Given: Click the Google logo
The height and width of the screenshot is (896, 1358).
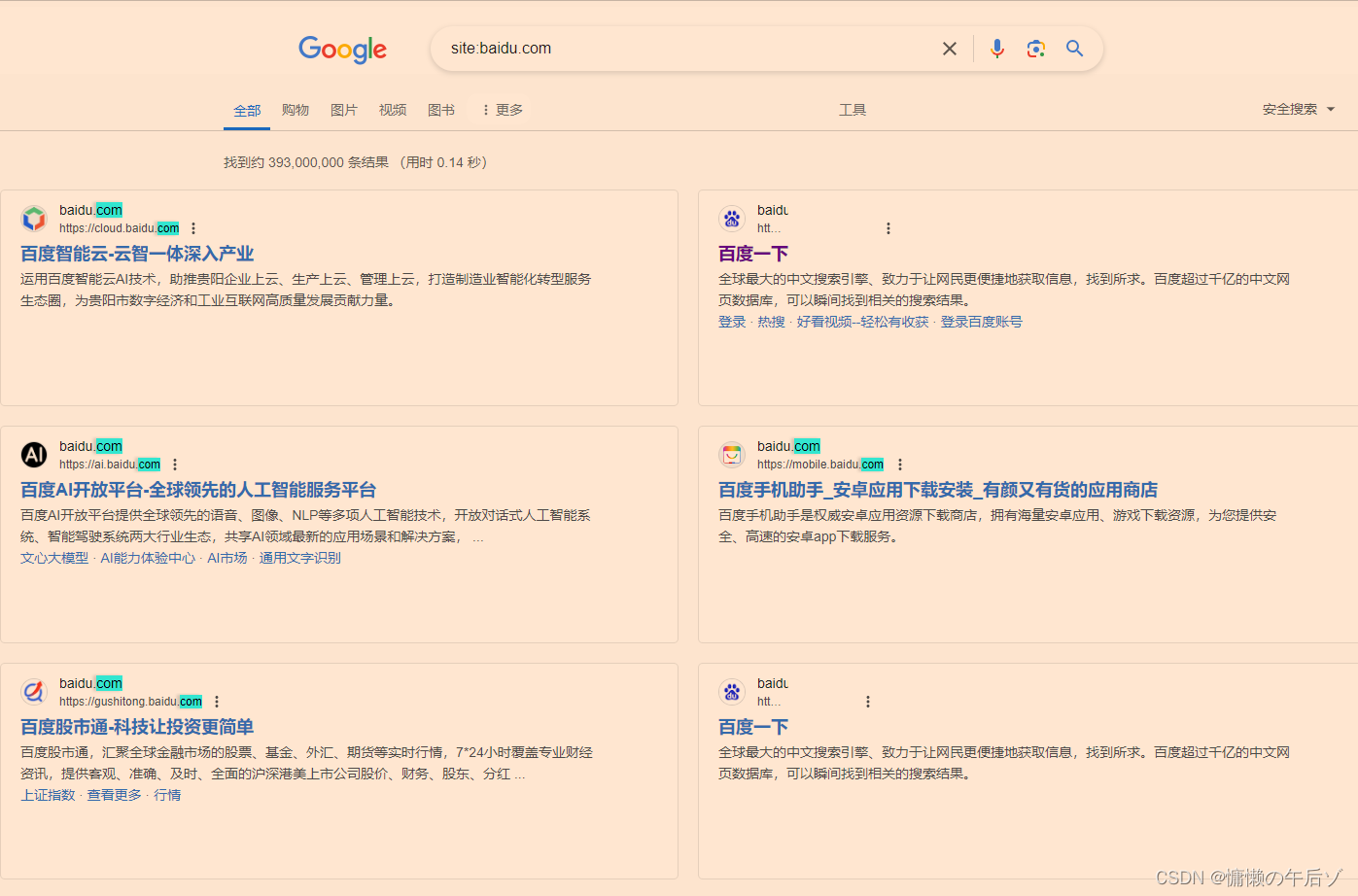Looking at the screenshot, I should point(342,49).
